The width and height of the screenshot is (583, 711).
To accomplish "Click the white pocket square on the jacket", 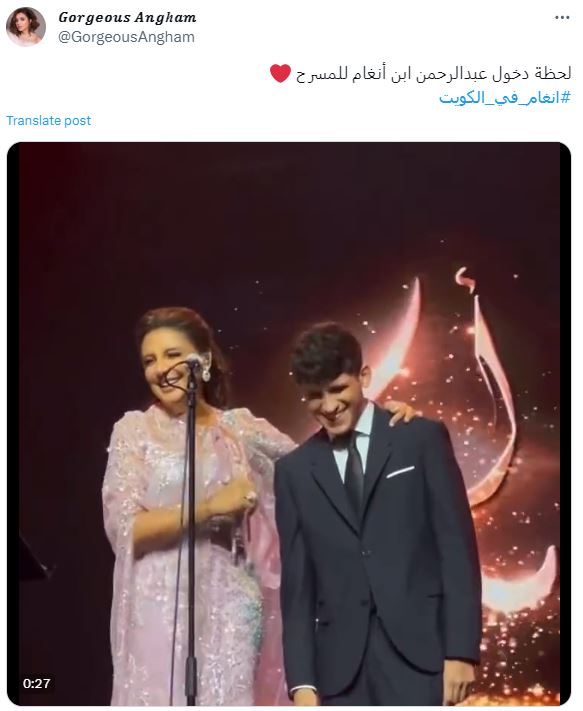I will 400,472.
